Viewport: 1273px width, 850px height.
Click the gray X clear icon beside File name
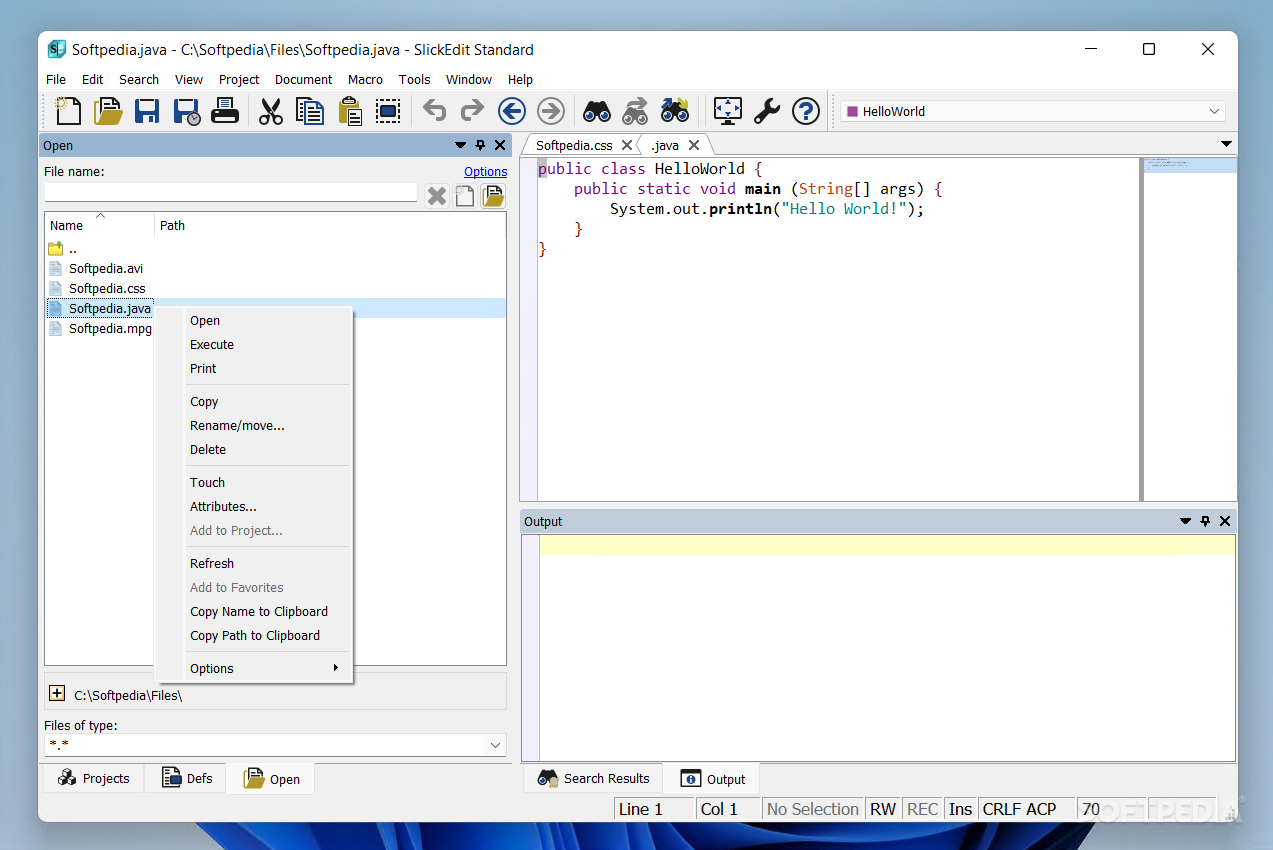tap(437, 196)
